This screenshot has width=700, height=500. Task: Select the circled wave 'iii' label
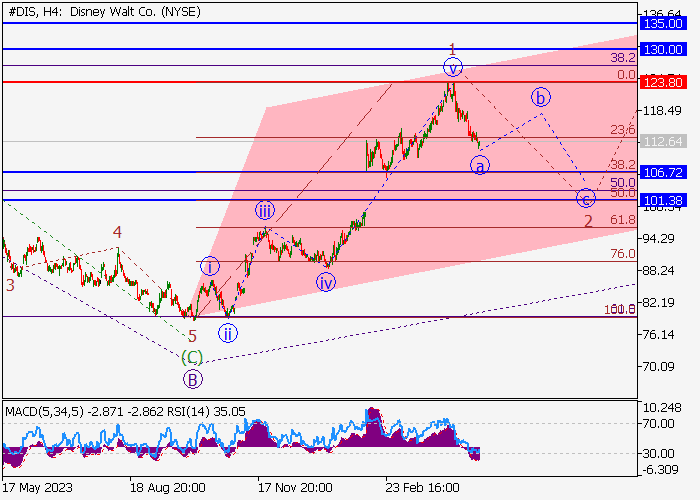tap(265, 210)
